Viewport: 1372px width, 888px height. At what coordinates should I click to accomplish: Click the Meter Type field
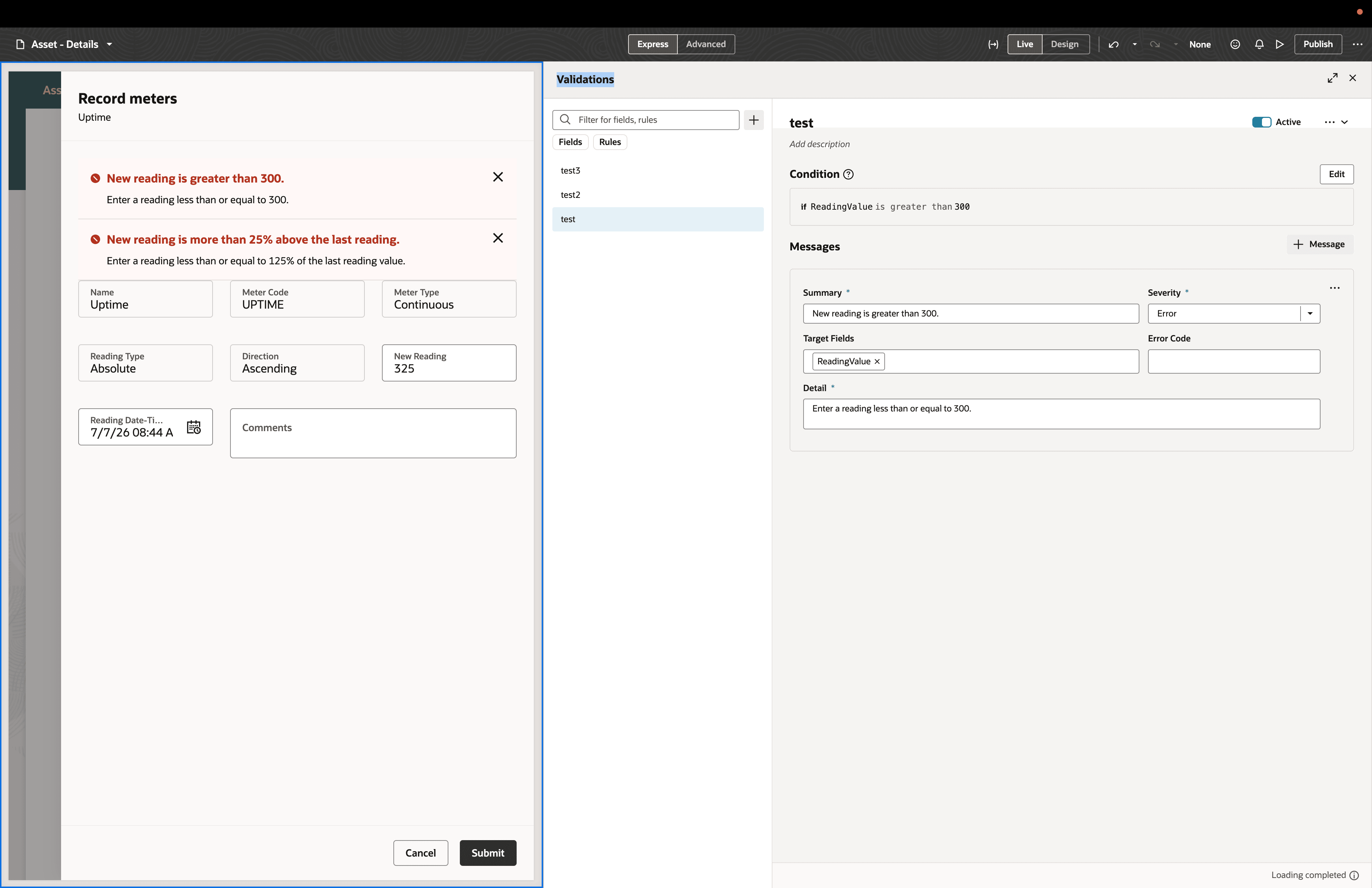[x=449, y=299]
